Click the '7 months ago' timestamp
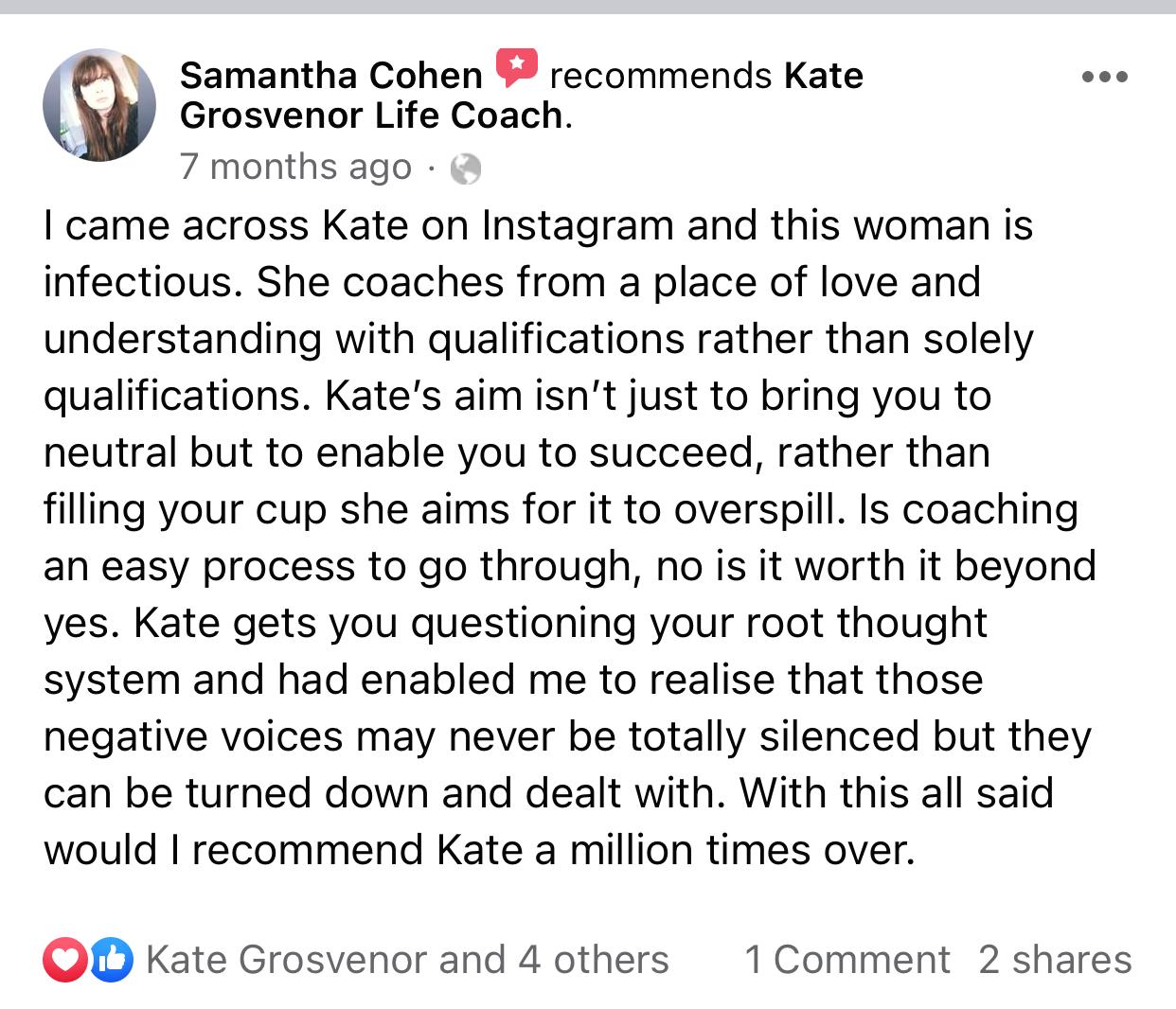Image resolution: width=1176 pixels, height=1009 pixels. pos(295,167)
